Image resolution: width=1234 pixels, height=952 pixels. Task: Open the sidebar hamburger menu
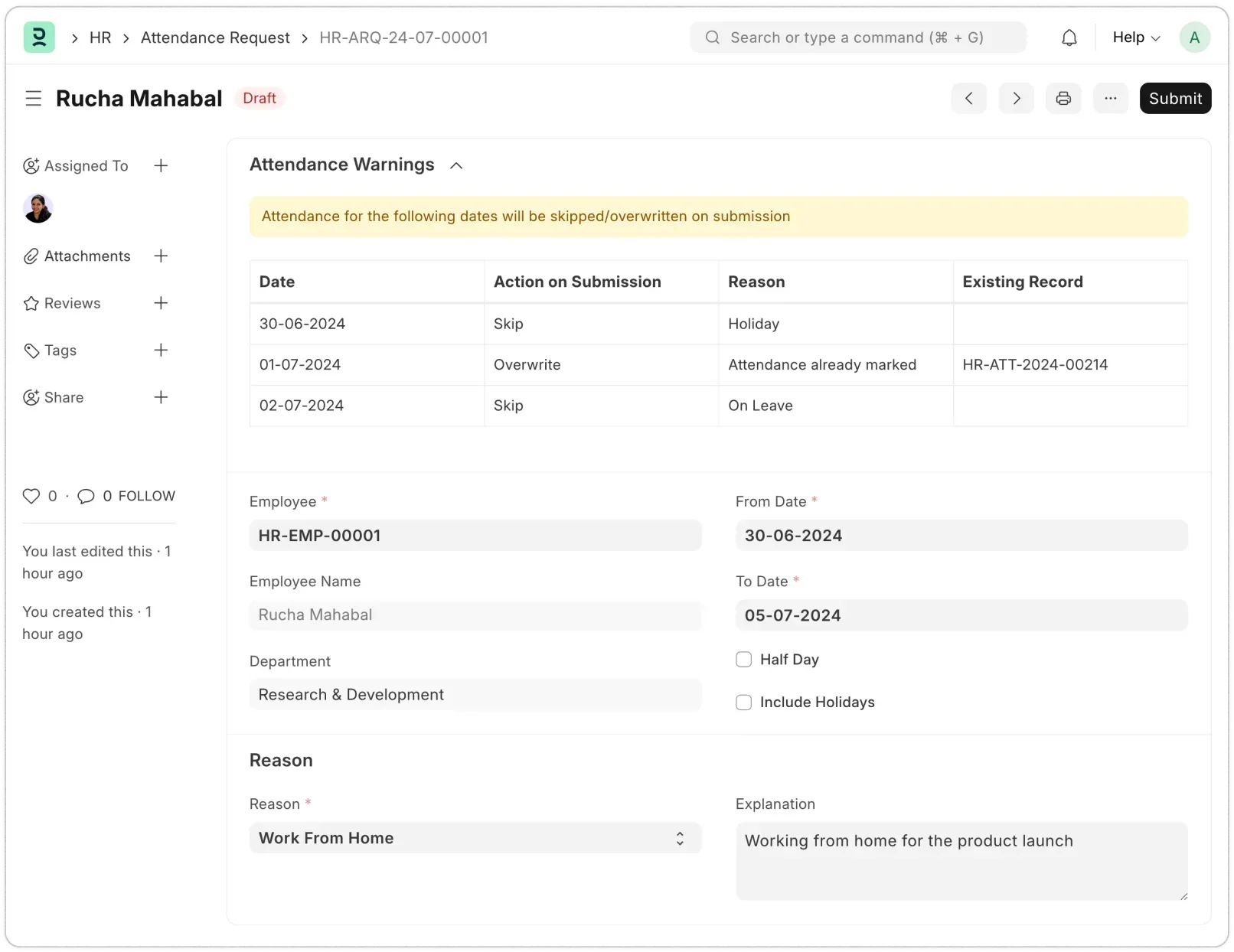33,98
